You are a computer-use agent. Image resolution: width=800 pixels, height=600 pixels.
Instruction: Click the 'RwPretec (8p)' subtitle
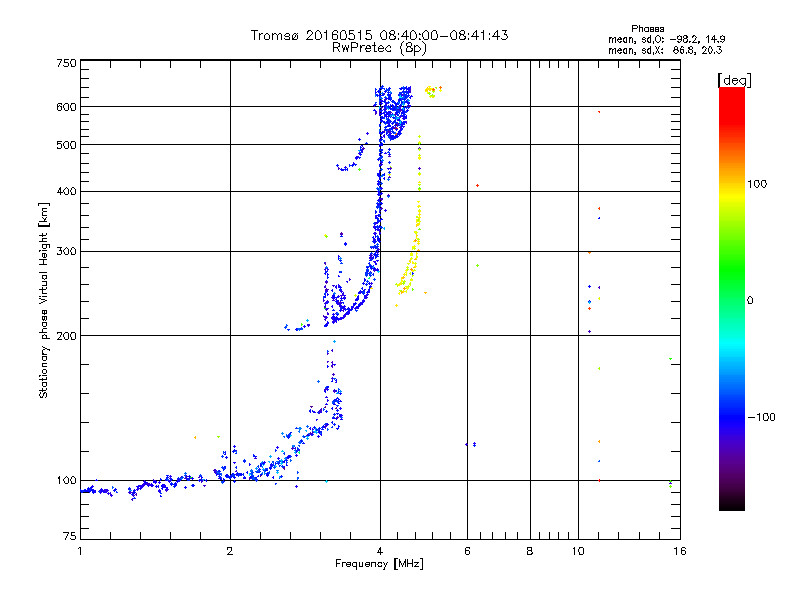[379, 48]
